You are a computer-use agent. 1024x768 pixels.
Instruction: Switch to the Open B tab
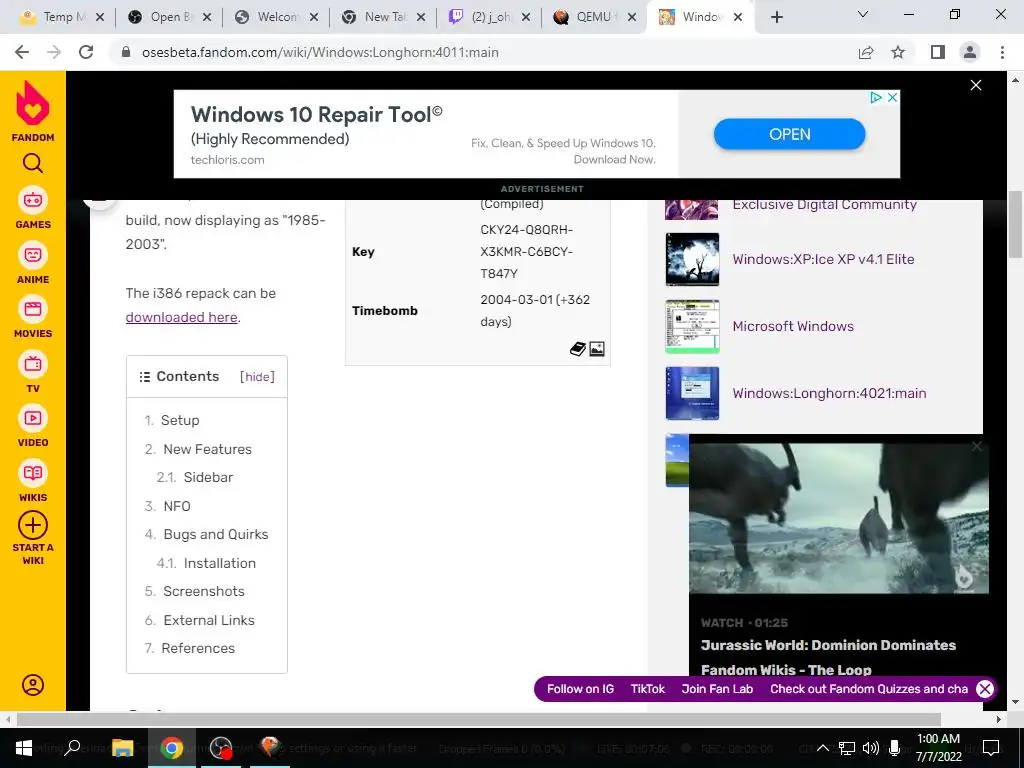(x=170, y=17)
